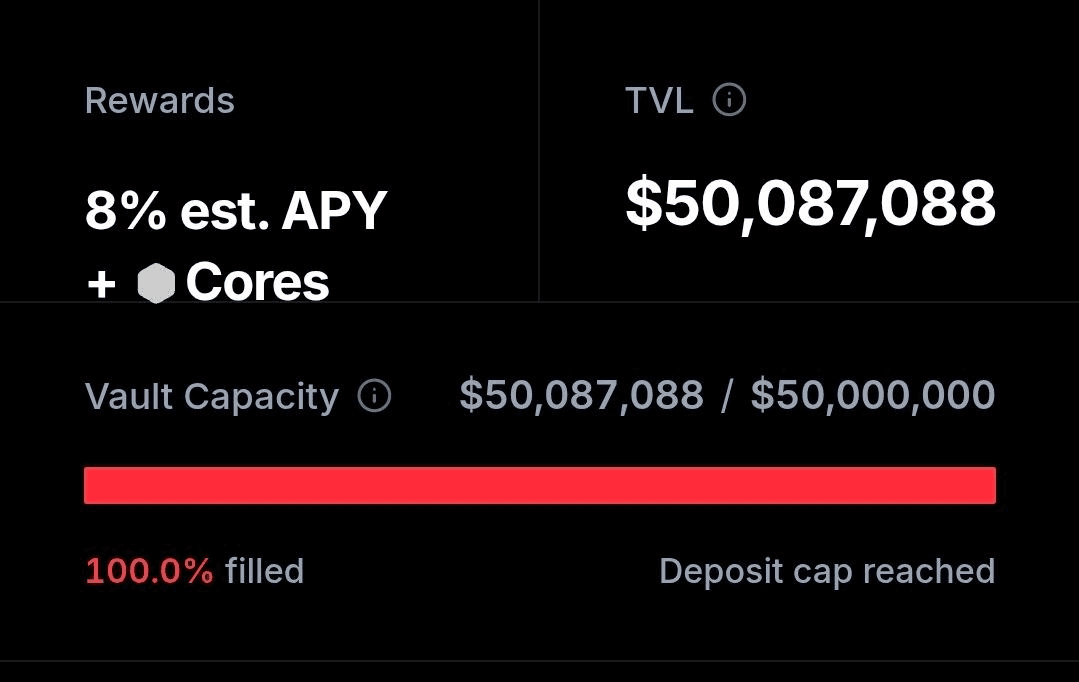This screenshot has height=682, width=1079.
Task: Click the Cores hexagon icon
Action: (x=156, y=283)
